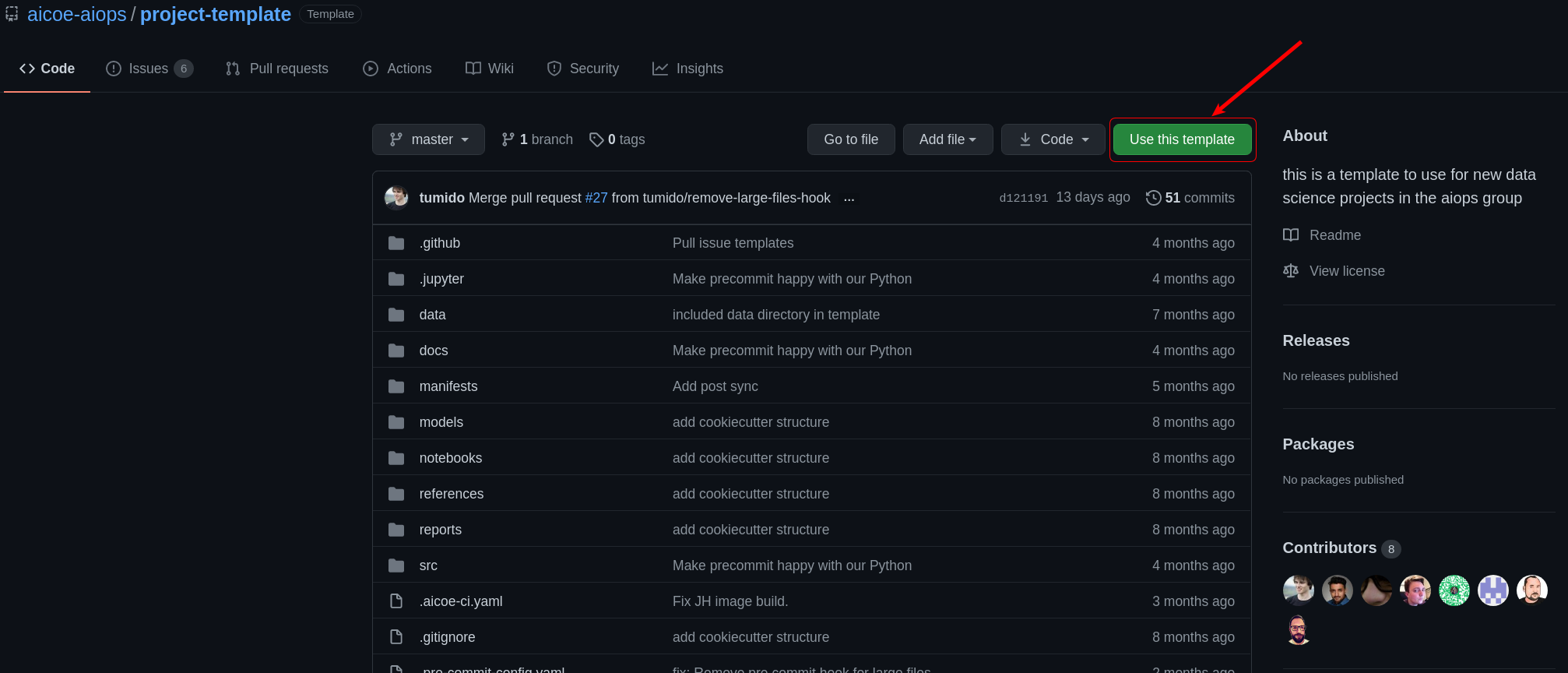This screenshot has height=673, width=1568.
Task: Open commit hash d121191
Action: click(x=1024, y=198)
